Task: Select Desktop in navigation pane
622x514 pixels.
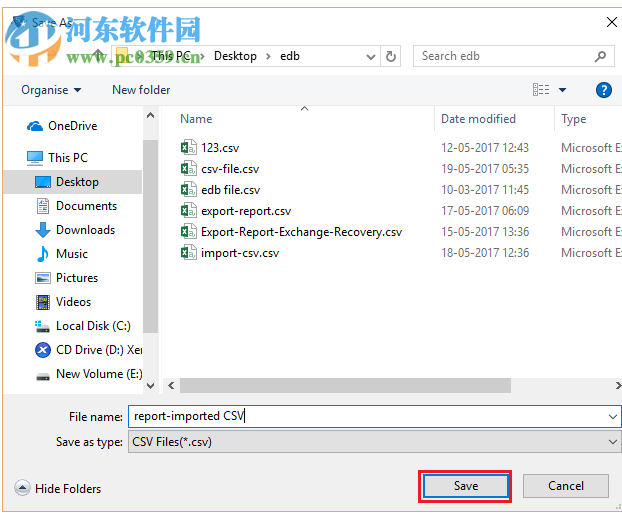Action: tap(73, 182)
